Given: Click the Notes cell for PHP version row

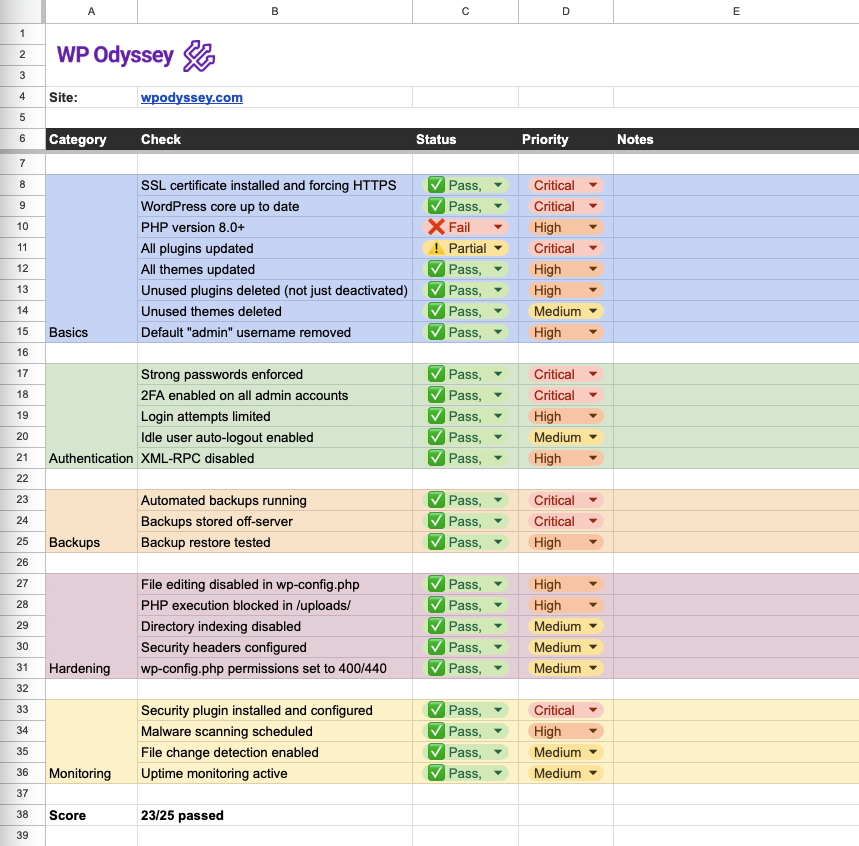Looking at the screenshot, I should [735, 227].
